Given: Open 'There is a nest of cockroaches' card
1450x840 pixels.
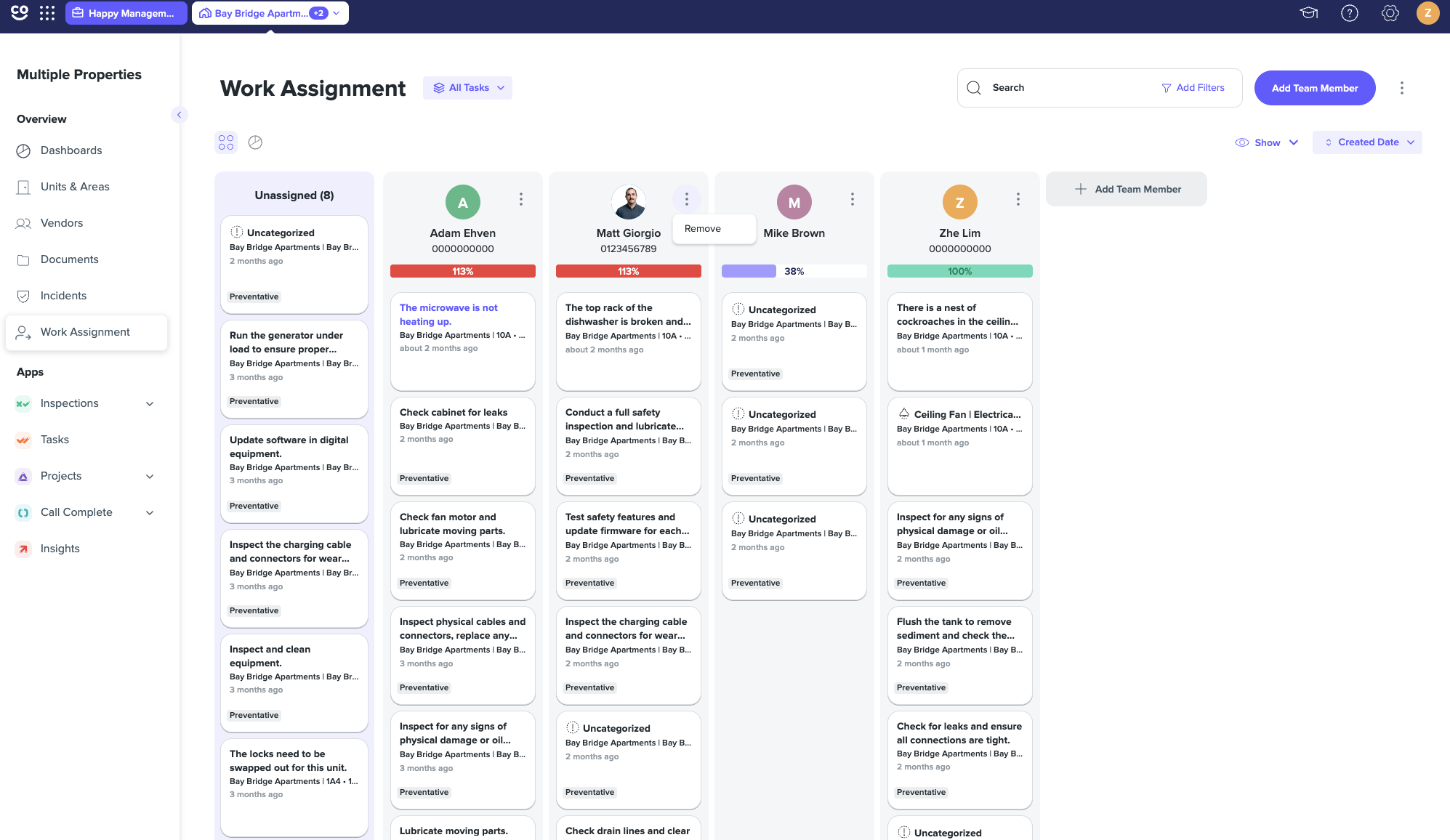Looking at the screenshot, I should click(960, 342).
